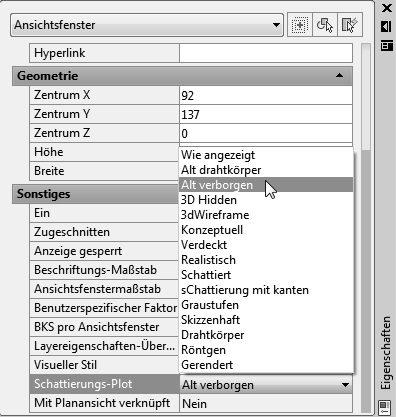Choose 'Gerendert' from the list

click(x=266, y=365)
